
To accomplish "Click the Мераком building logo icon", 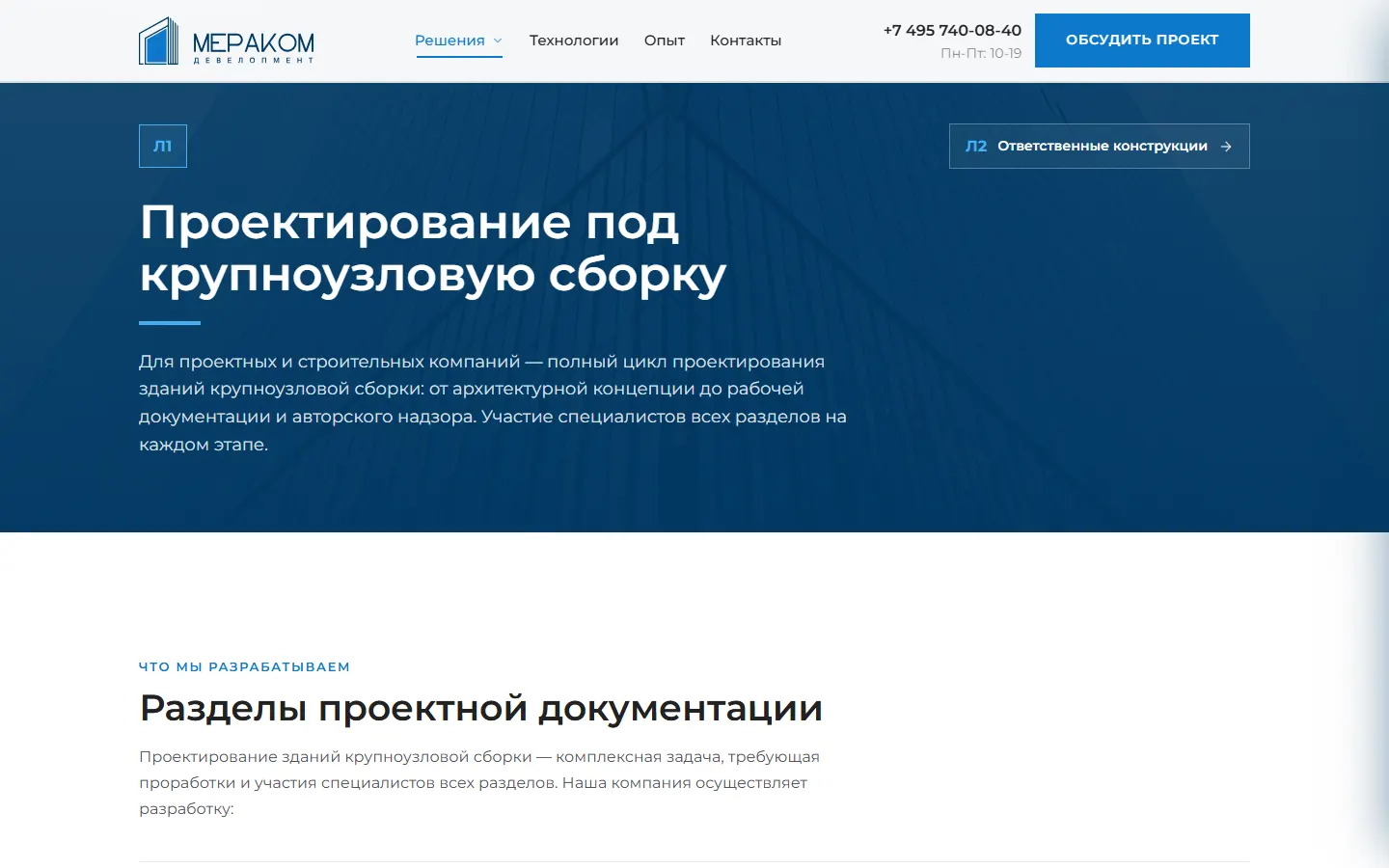I will pos(159,41).
